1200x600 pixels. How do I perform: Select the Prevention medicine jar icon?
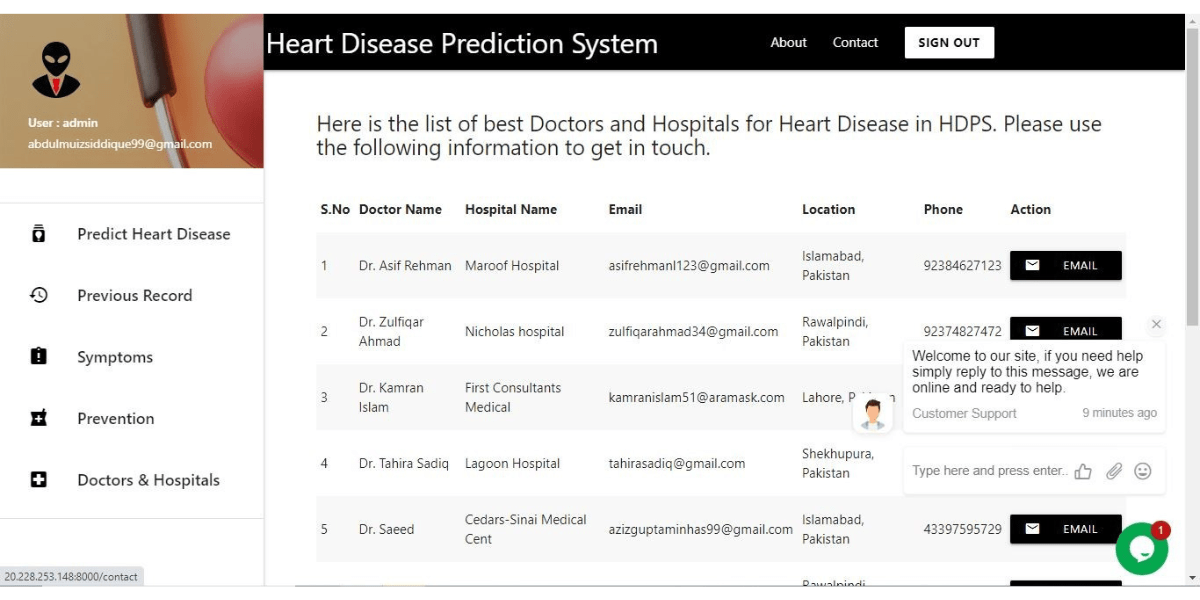tap(39, 418)
